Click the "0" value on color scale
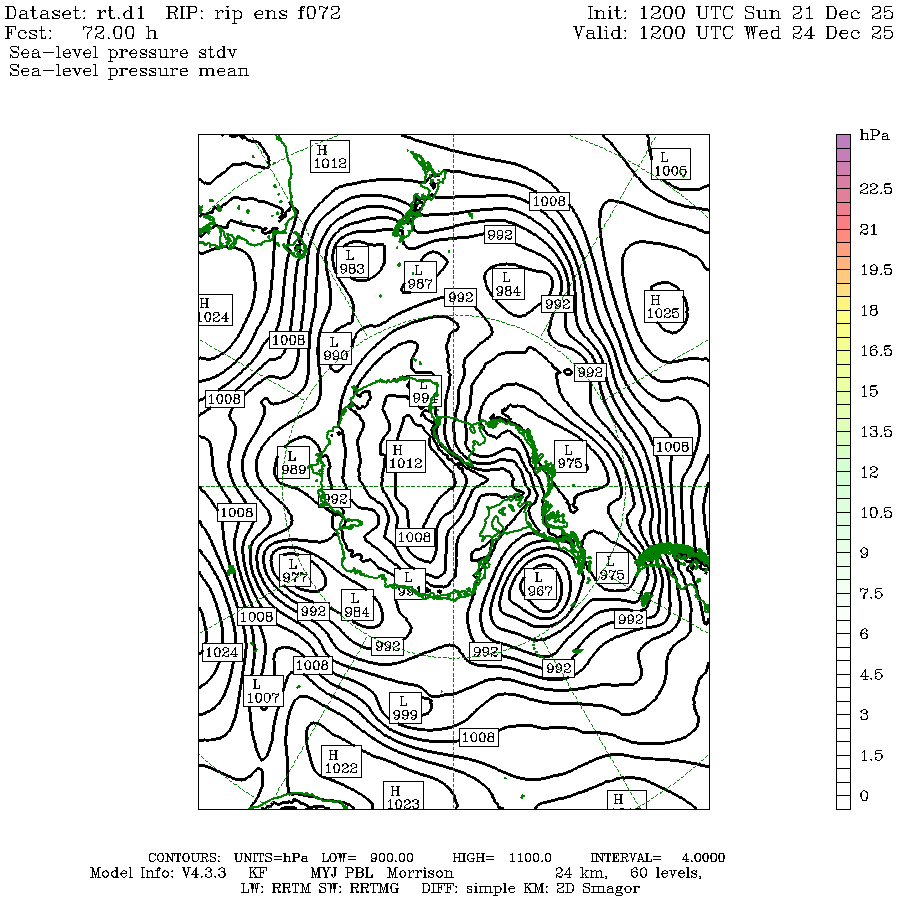Image resolution: width=900 pixels, height=900 pixels. [x=864, y=796]
